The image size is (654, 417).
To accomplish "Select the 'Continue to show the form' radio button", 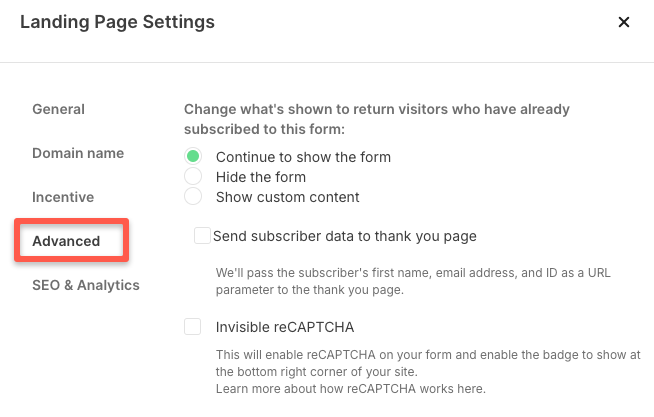I will coord(193,157).
